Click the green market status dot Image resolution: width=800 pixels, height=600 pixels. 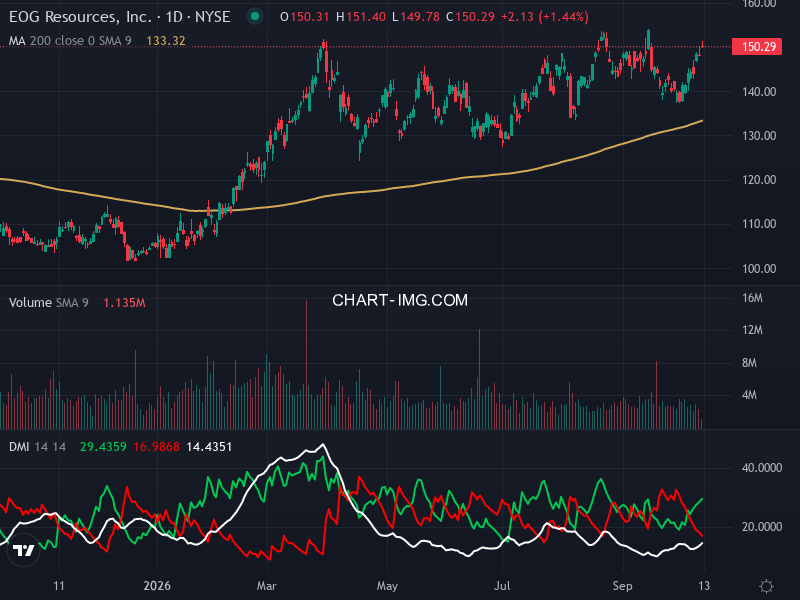(x=255, y=17)
